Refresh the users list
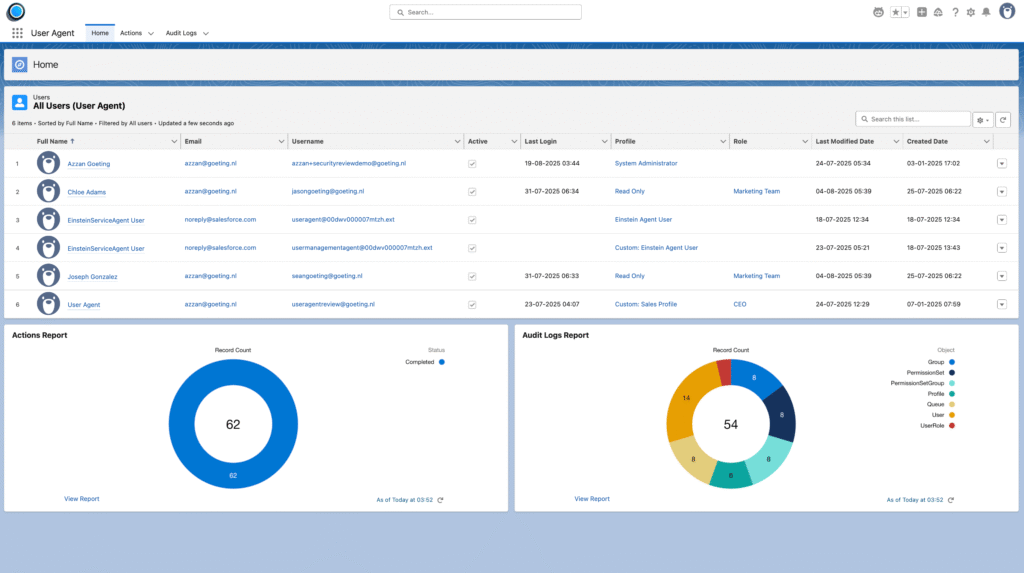1024x573 pixels. [x=1003, y=119]
